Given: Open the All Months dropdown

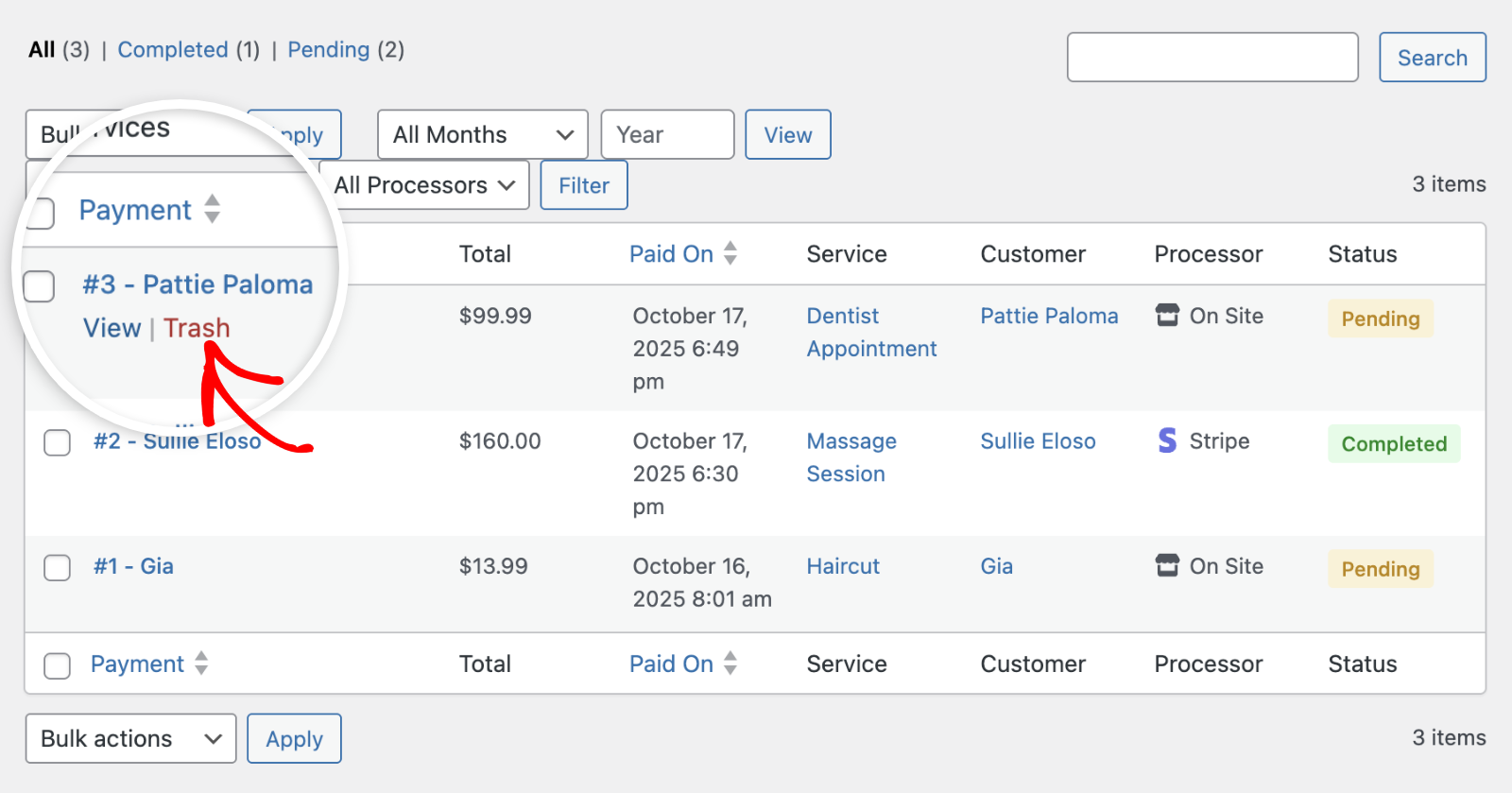Looking at the screenshot, I should point(482,135).
